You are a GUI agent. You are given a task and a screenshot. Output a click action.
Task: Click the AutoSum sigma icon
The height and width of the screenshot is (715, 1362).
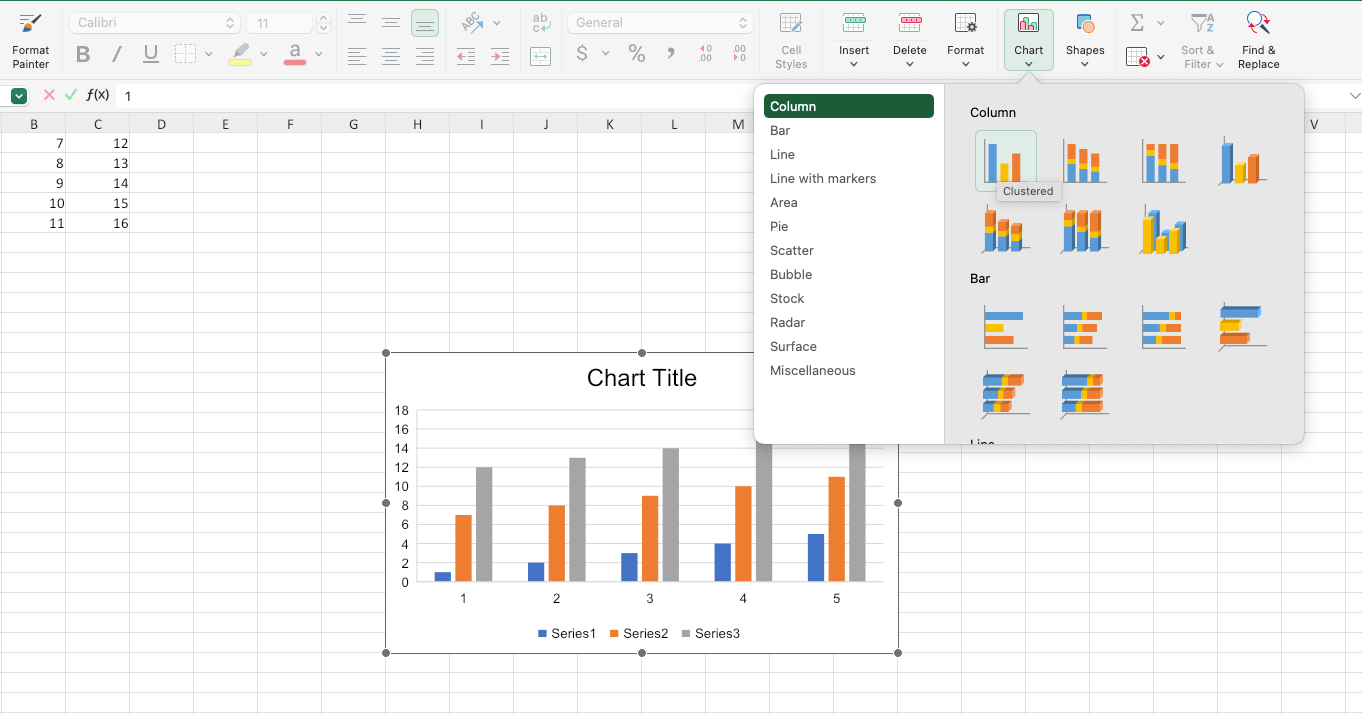point(1137,23)
